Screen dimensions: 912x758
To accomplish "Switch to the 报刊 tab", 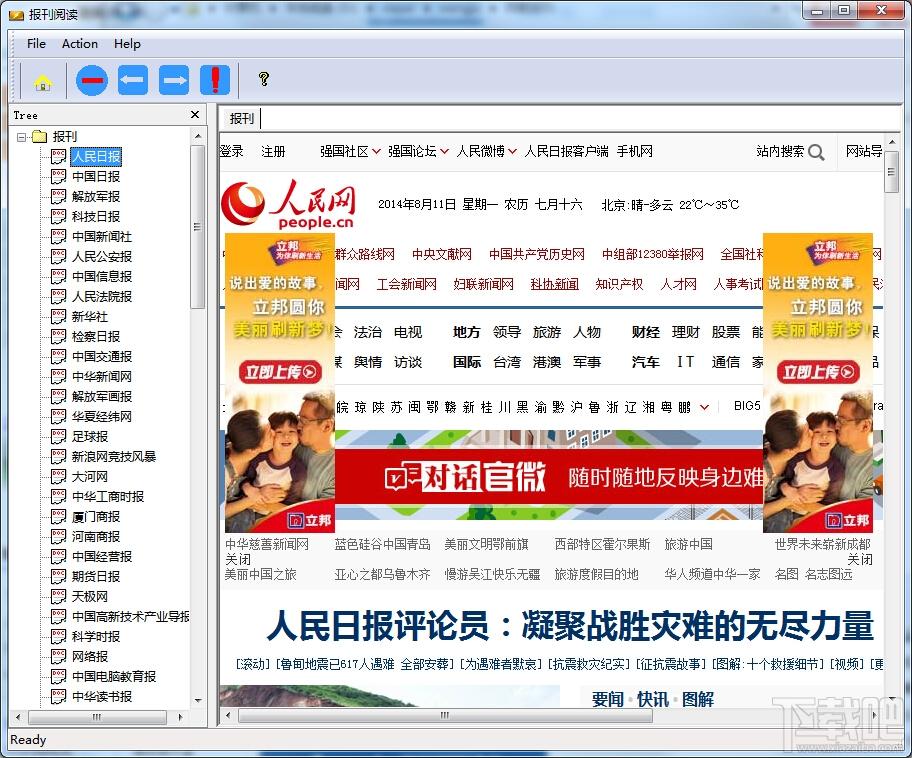I will coord(241,119).
